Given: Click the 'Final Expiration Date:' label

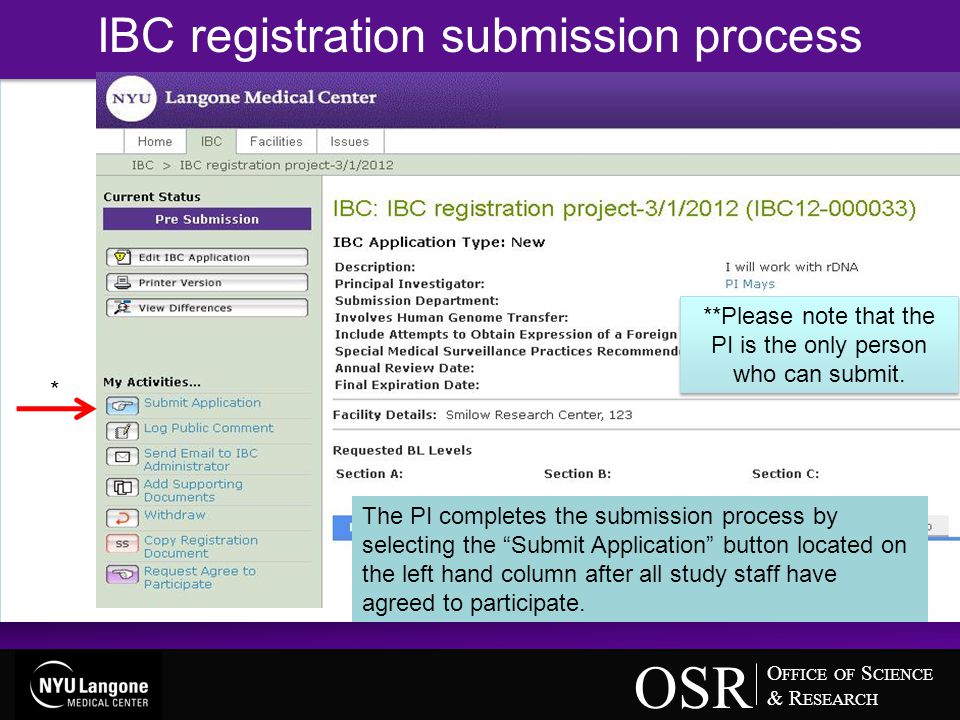Looking at the screenshot, I should [x=407, y=385].
